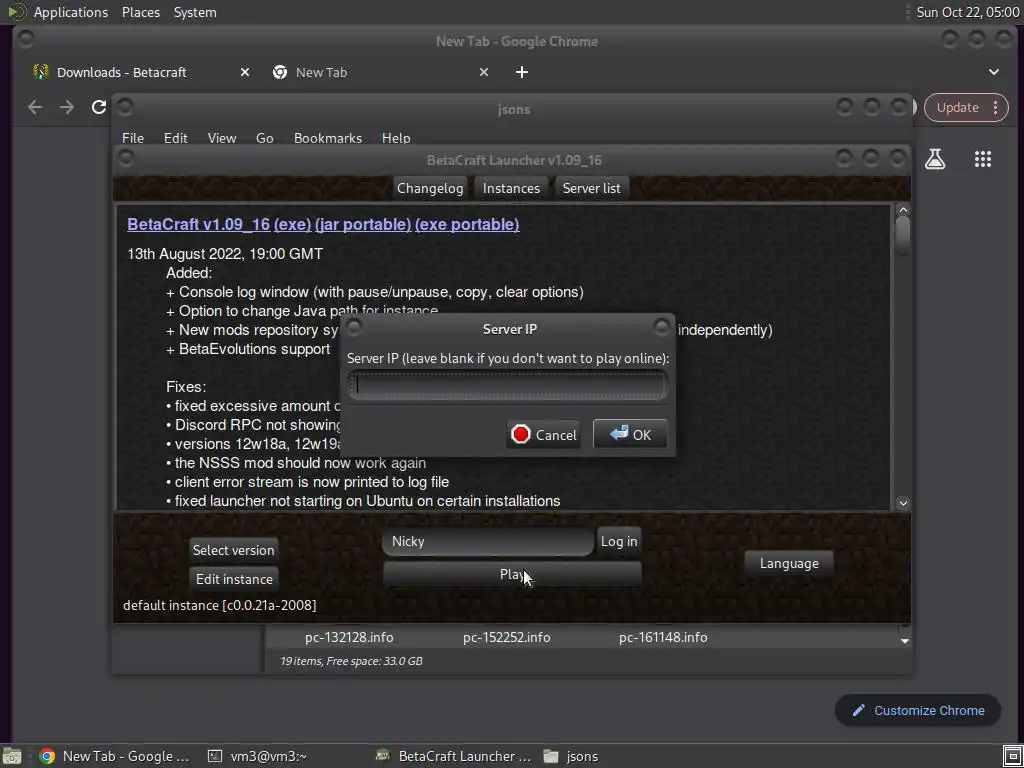Select file pc-132128.info in jsons window
This screenshot has width=1024, height=768.
coord(349,637)
